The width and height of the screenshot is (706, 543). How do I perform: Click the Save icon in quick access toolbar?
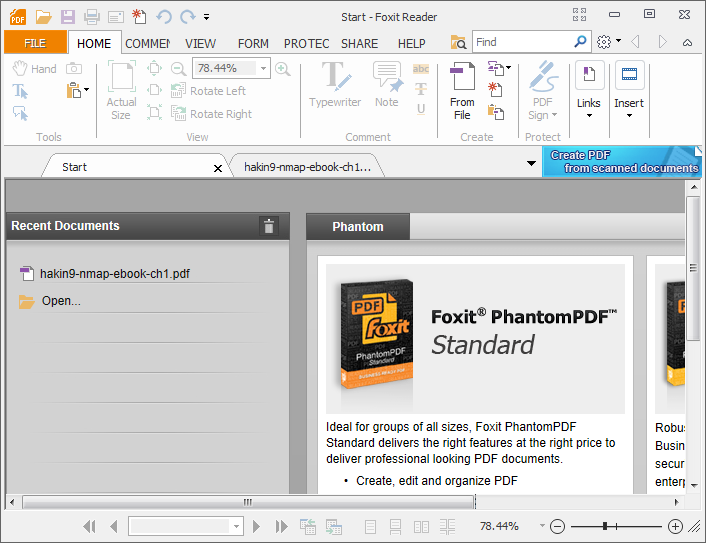click(x=68, y=17)
